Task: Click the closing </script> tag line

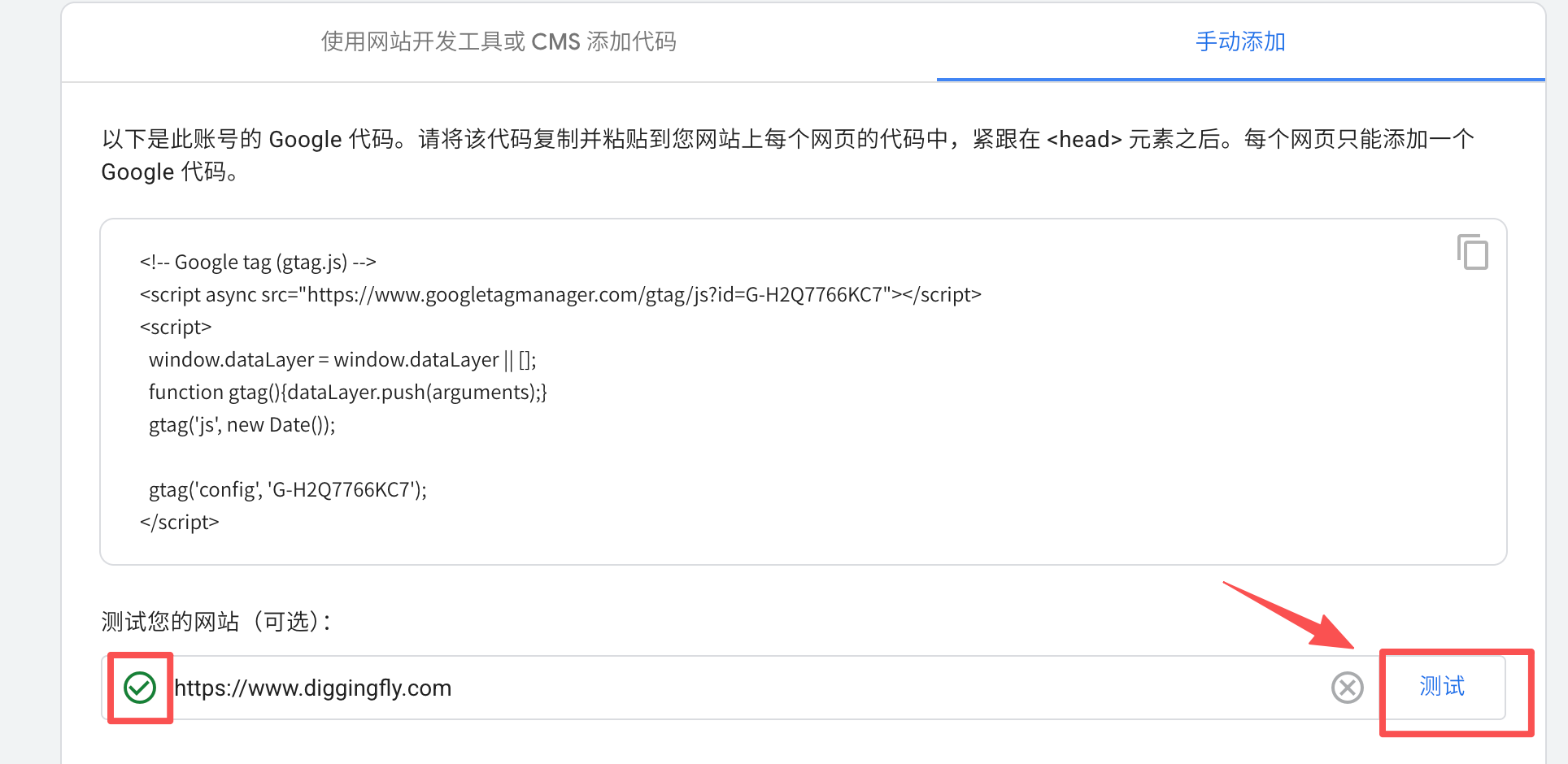Action: point(180,522)
